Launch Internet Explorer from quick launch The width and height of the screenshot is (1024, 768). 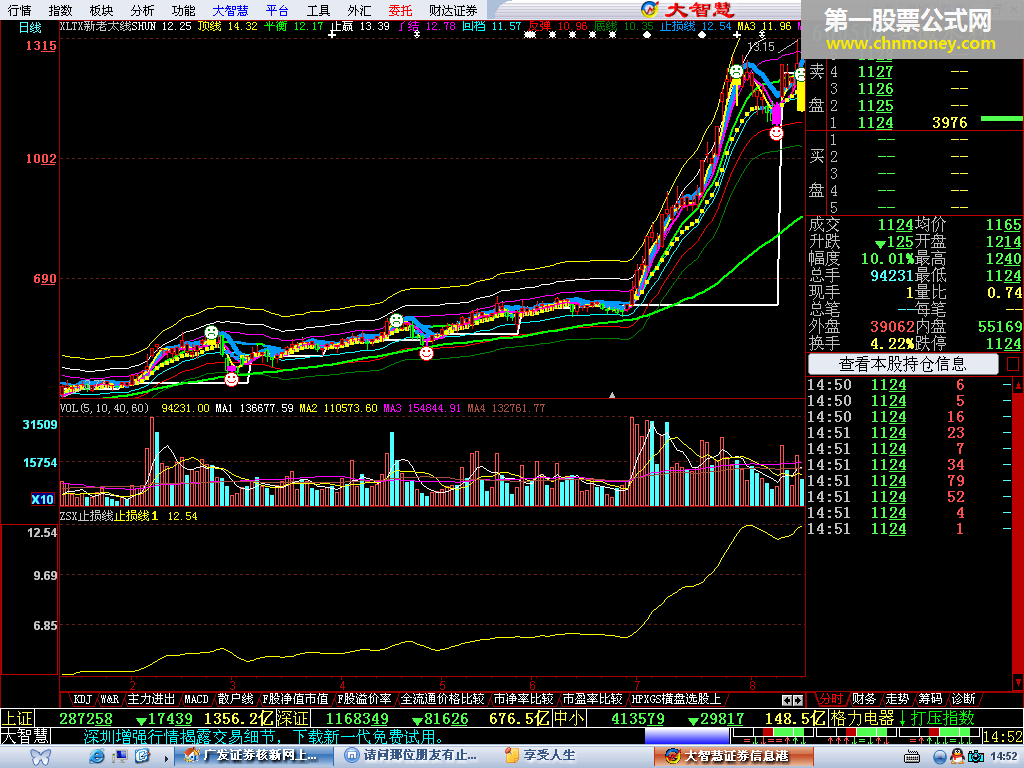(x=97, y=756)
